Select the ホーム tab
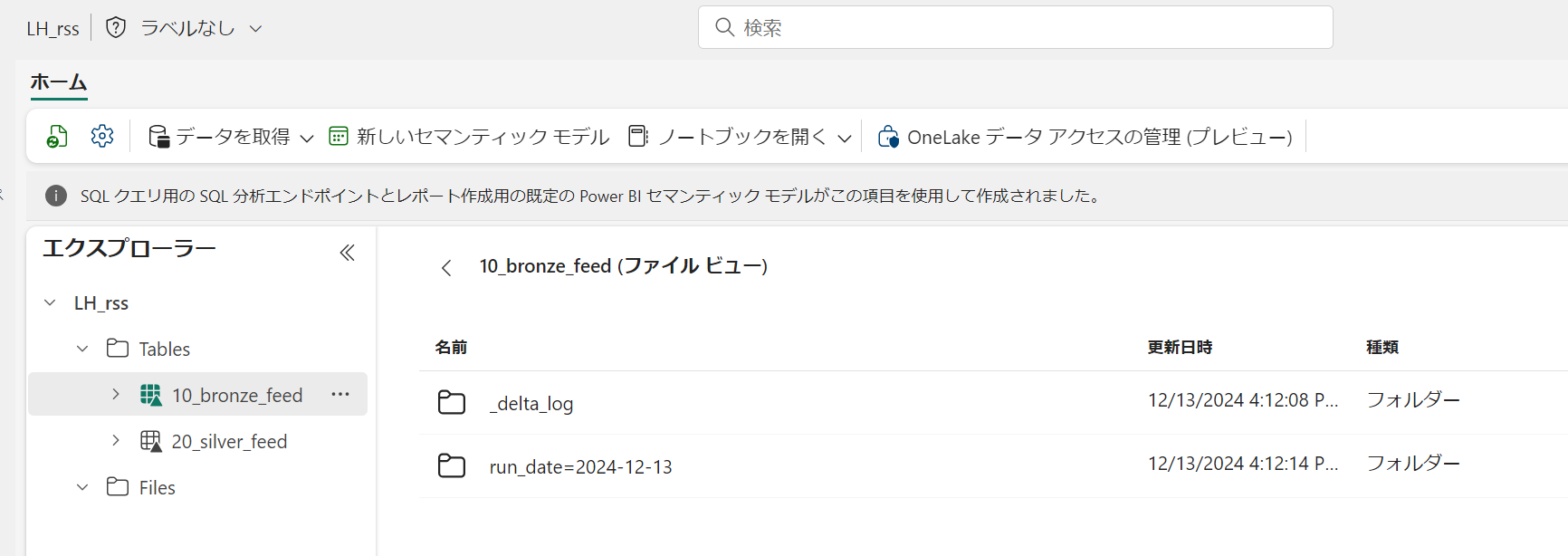Viewport: 1568px width, 556px height. (x=59, y=82)
